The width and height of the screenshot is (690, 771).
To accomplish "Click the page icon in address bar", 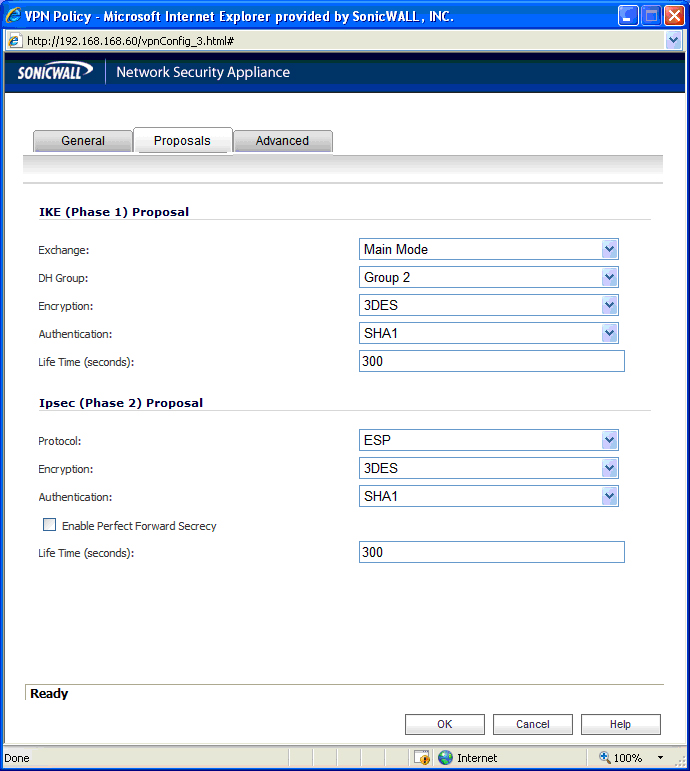I will point(14,41).
